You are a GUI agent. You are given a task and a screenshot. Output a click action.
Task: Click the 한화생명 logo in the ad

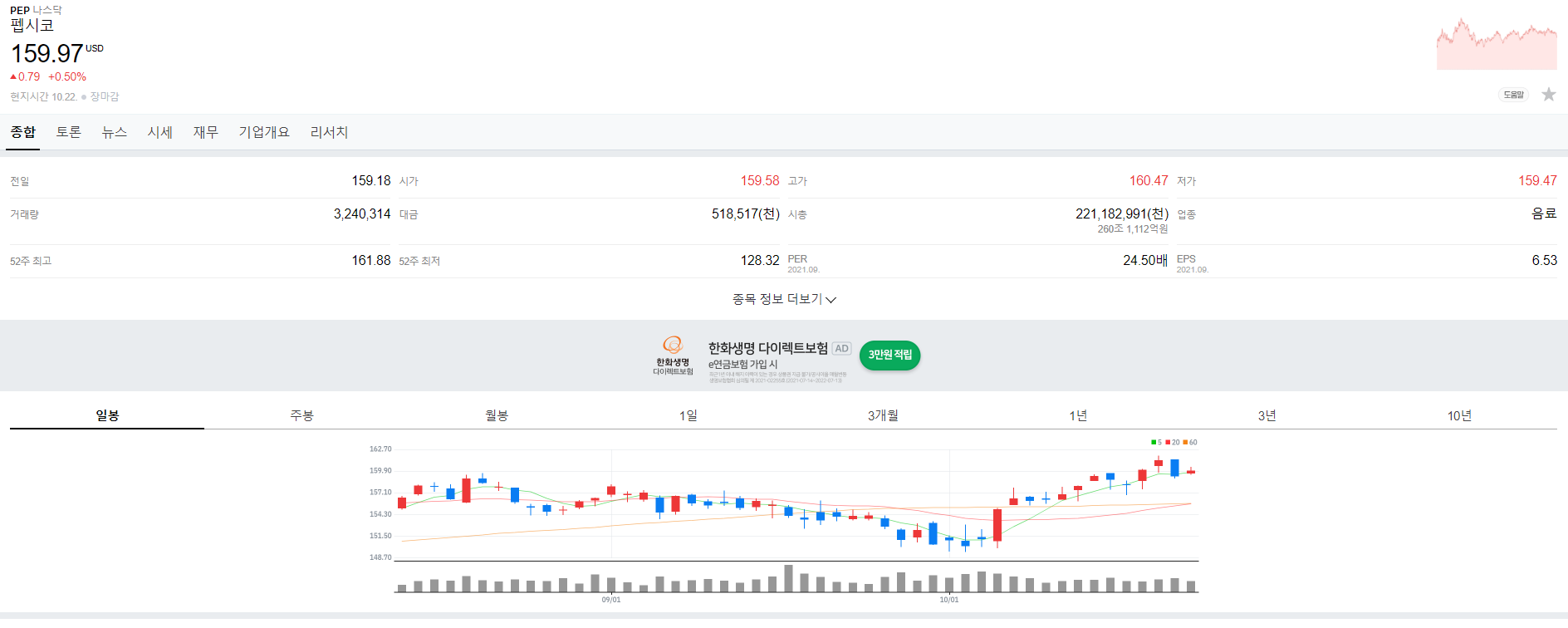pos(673,356)
